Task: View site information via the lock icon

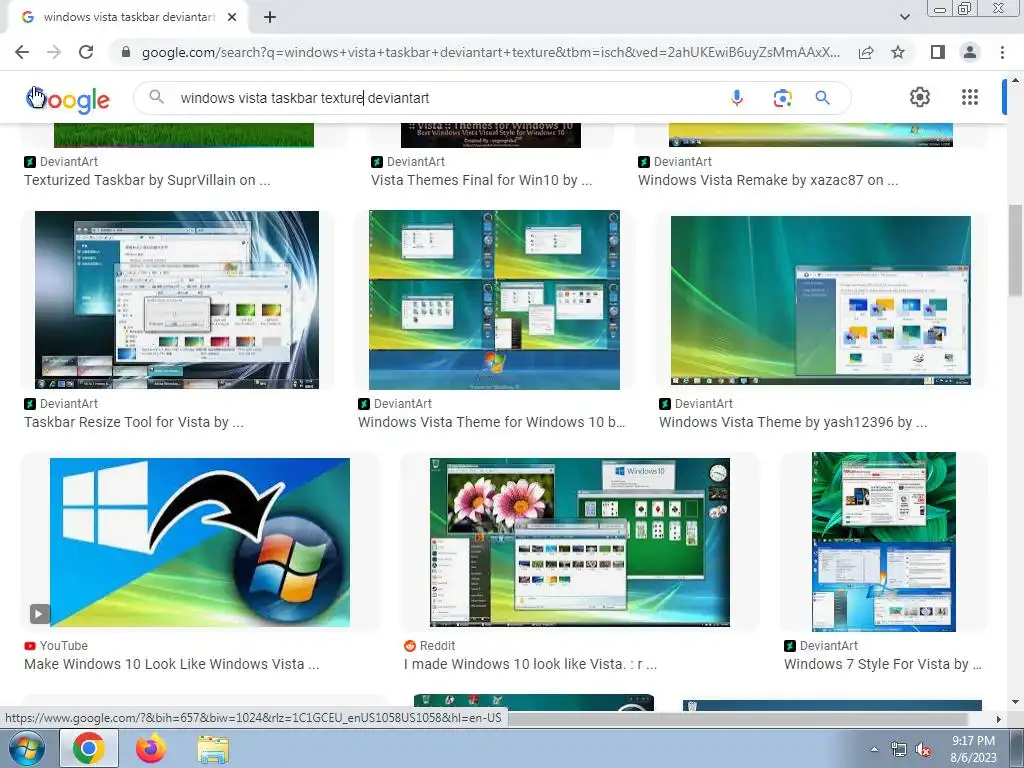Action: (126, 52)
